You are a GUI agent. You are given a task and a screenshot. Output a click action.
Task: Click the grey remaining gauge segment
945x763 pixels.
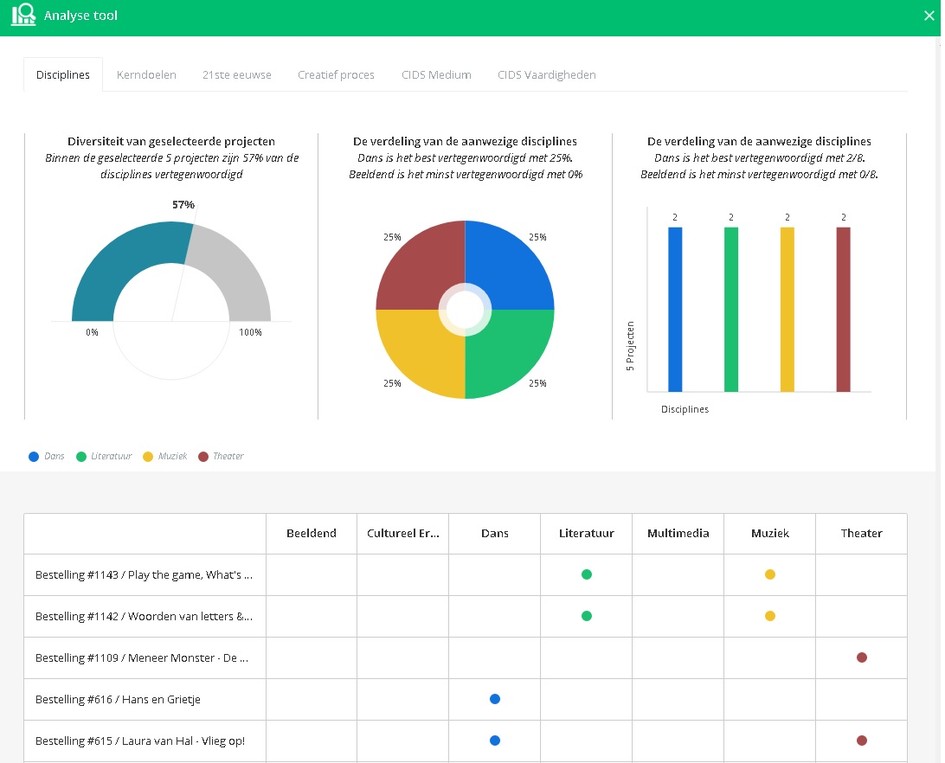pos(238,271)
